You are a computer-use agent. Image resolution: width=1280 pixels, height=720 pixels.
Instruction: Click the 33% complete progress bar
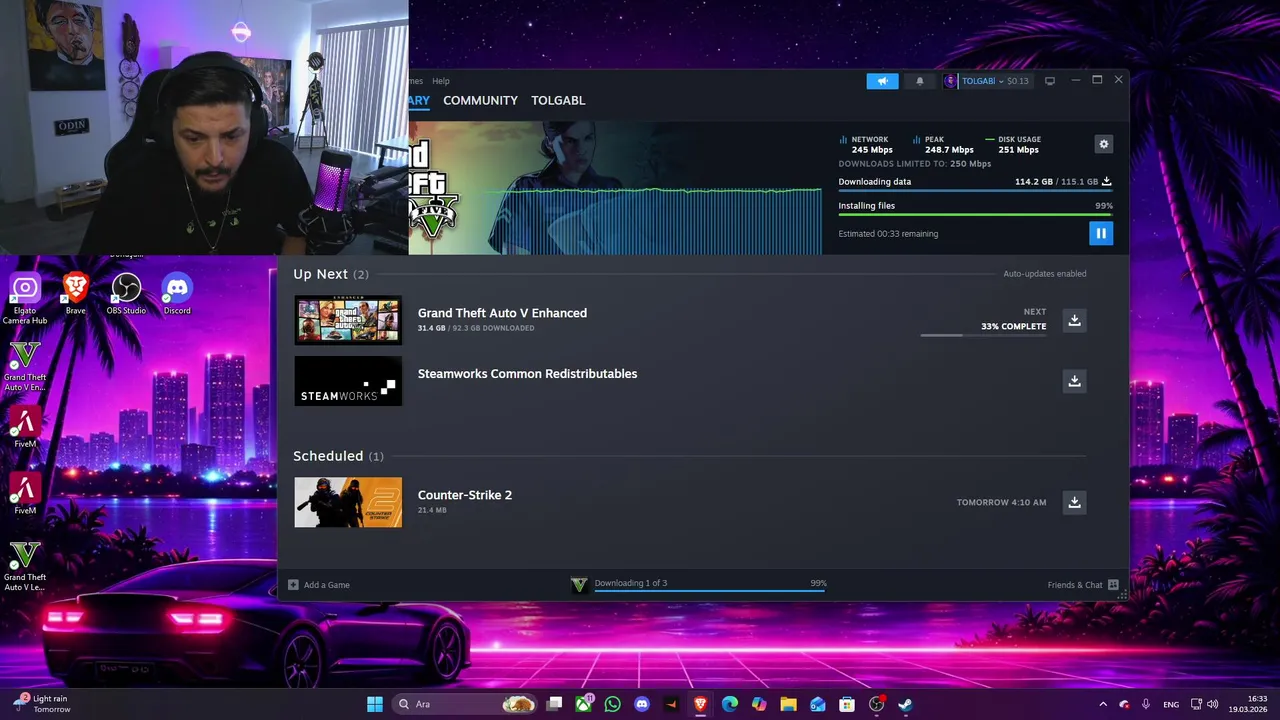983,335
